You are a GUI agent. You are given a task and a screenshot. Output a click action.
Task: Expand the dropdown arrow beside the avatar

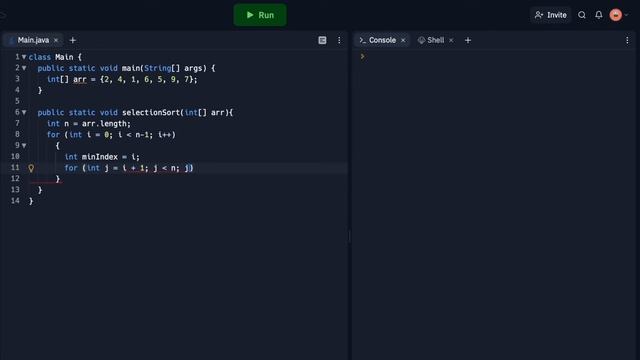(627, 15)
